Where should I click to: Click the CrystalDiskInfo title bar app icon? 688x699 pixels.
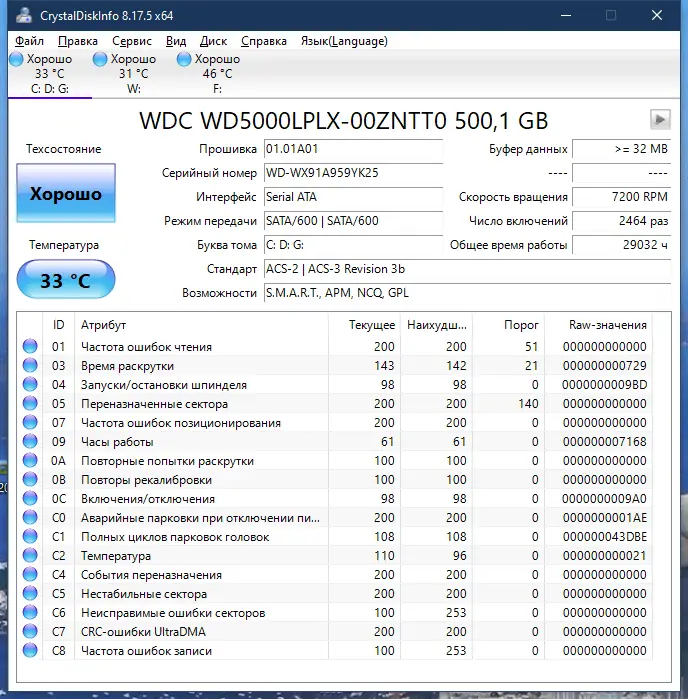click(24, 16)
